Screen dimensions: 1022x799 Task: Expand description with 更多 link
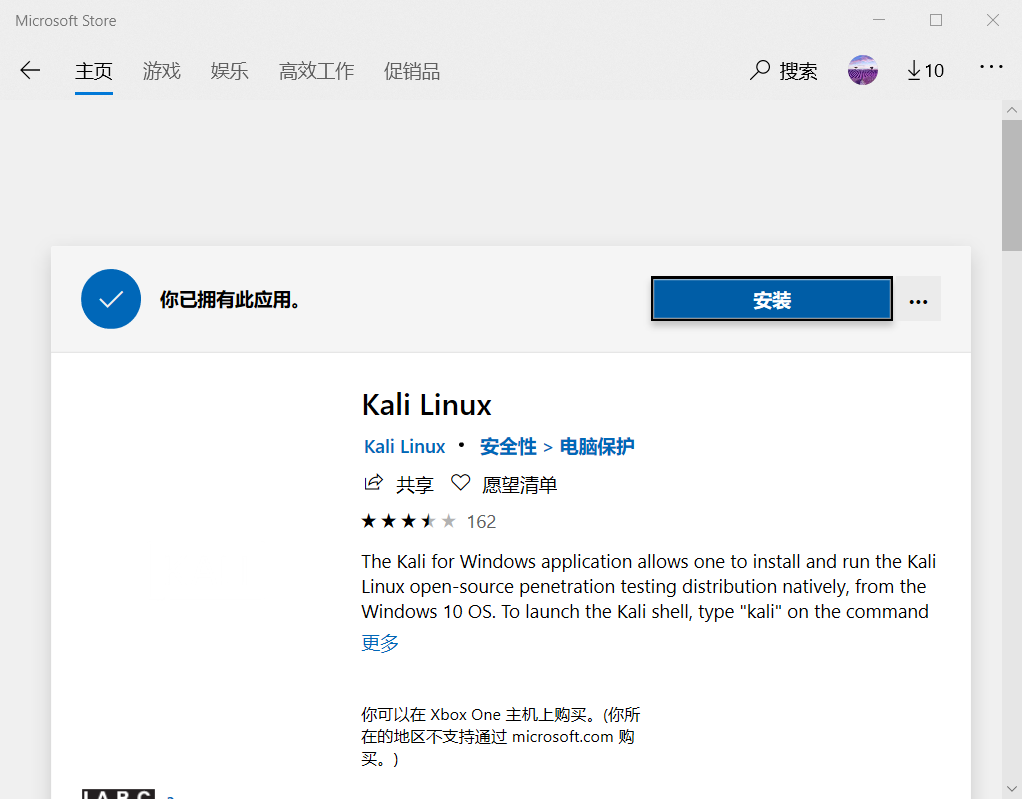pos(380,643)
